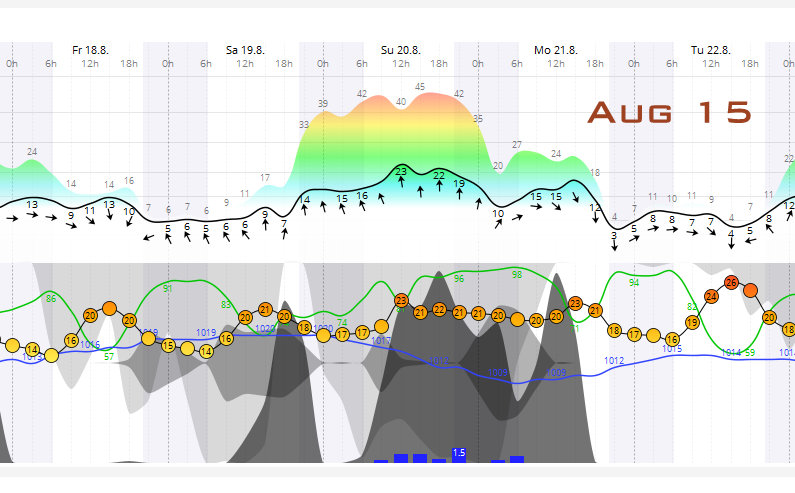The image size is (795, 493).
Task: Click the humidity value 94 label
Action: [634, 283]
